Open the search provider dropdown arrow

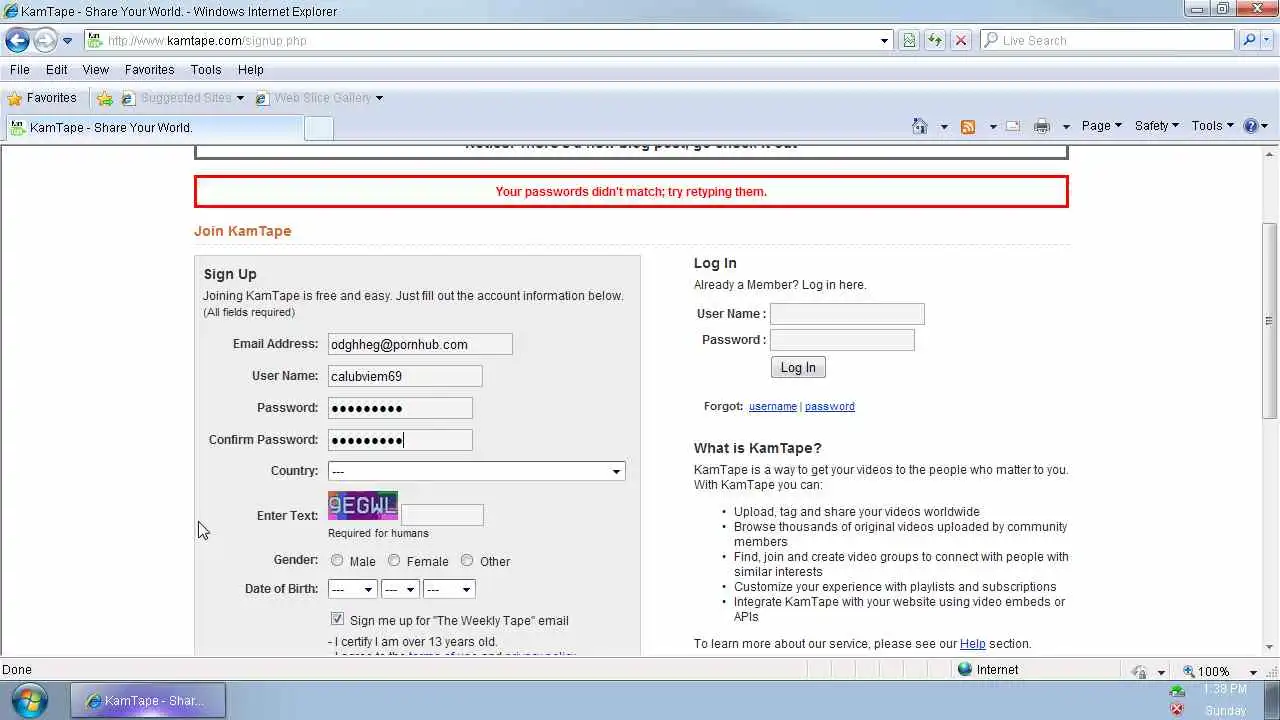pos(1267,41)
